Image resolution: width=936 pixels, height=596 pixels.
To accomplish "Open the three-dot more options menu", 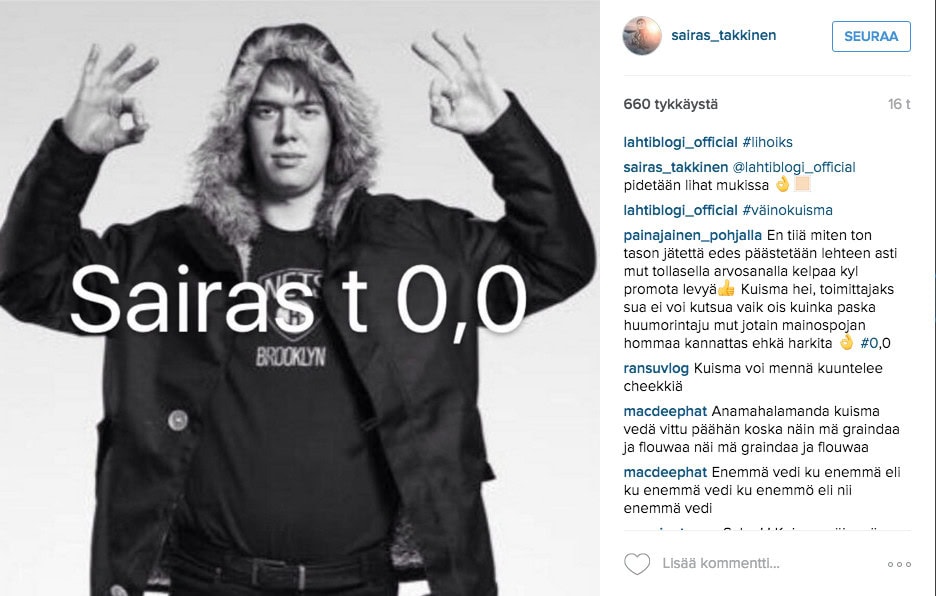I will [x=899, y=564].
